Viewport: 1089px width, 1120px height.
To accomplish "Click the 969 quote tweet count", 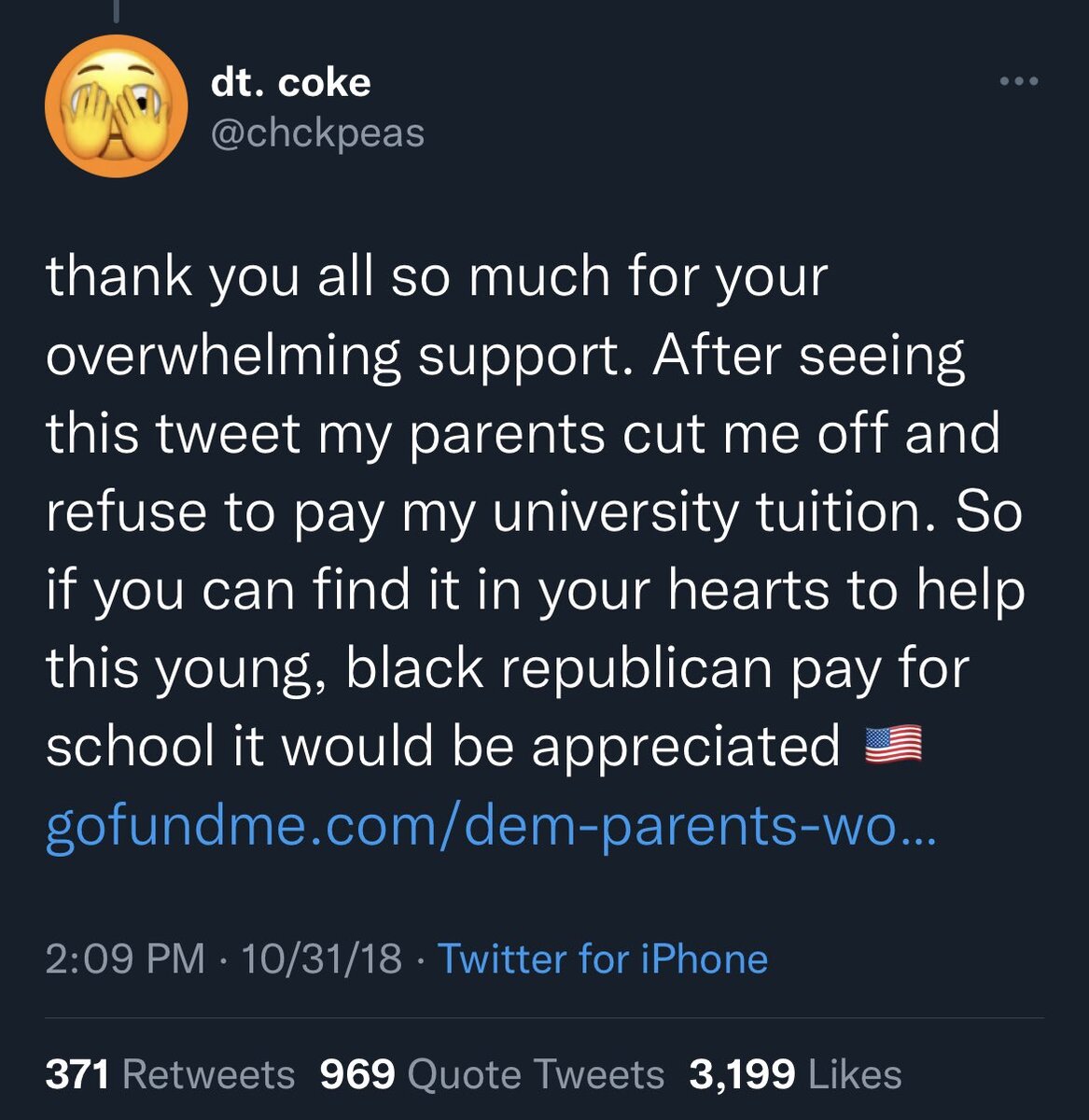I will [x=357, y=1074].
